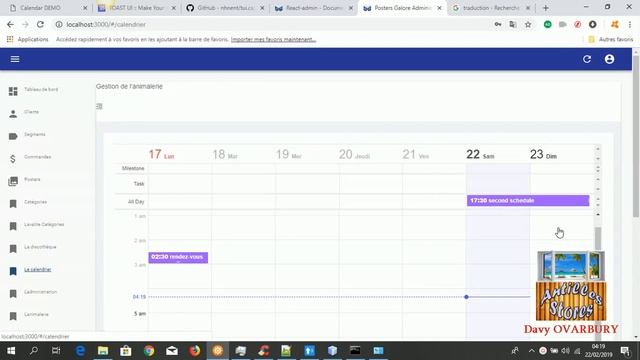Open the user profile account icon

tap(609, 59)
